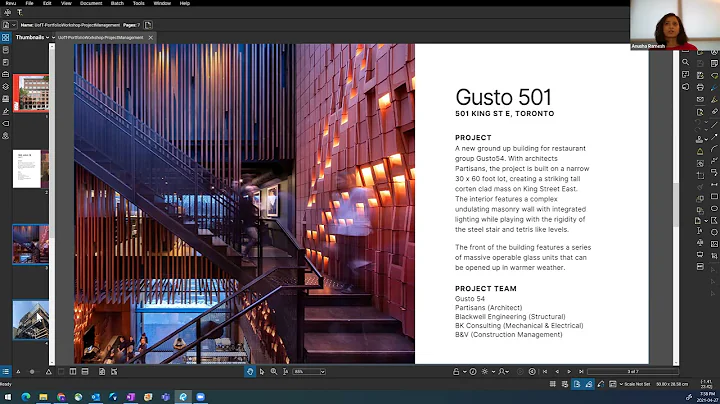Screen dimensions: 720x404
Task: Select the Line markup tool
Action: pos(714,124)
